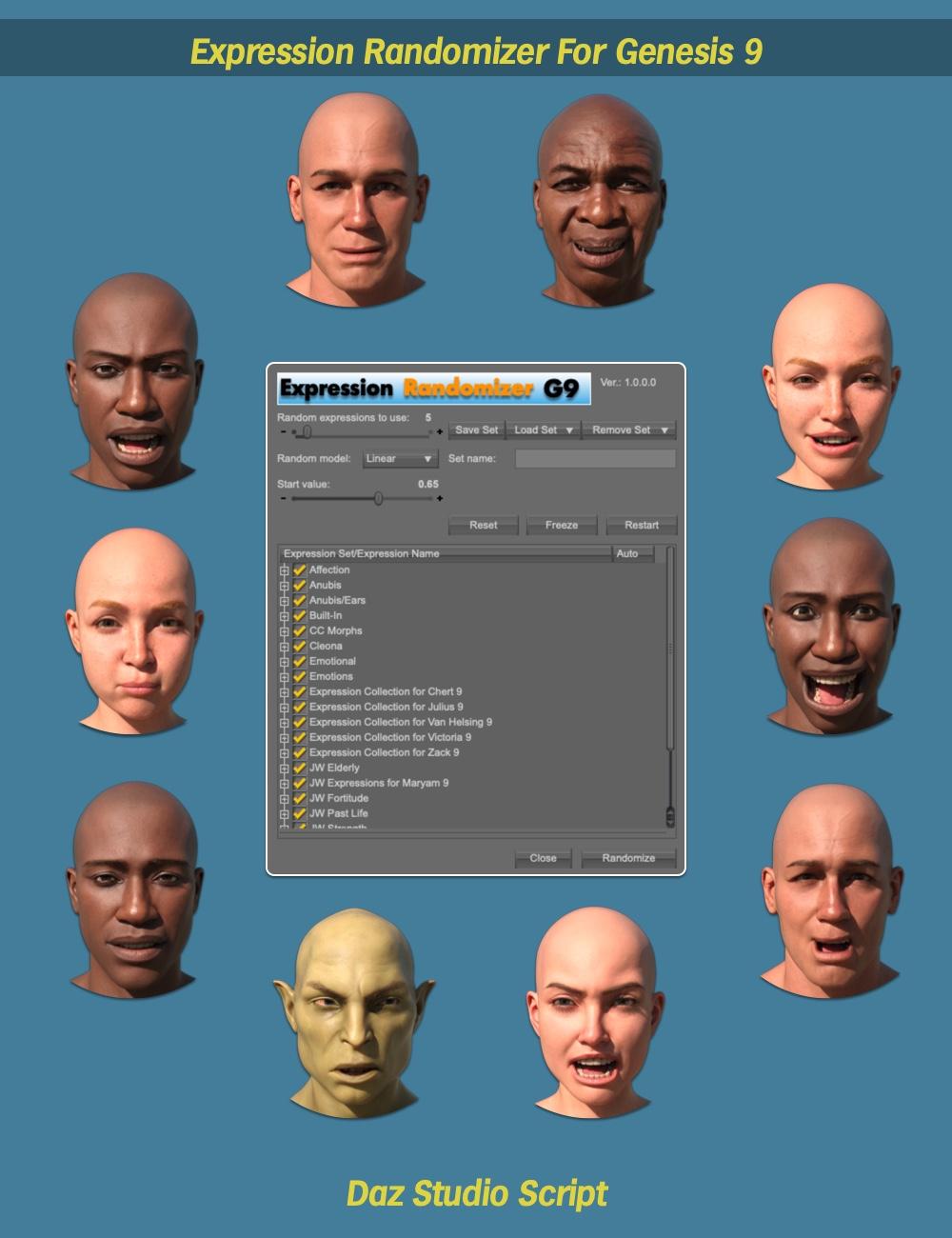
Task: Click the minus icon beside the Start value slider
Action: click(283, 498)
